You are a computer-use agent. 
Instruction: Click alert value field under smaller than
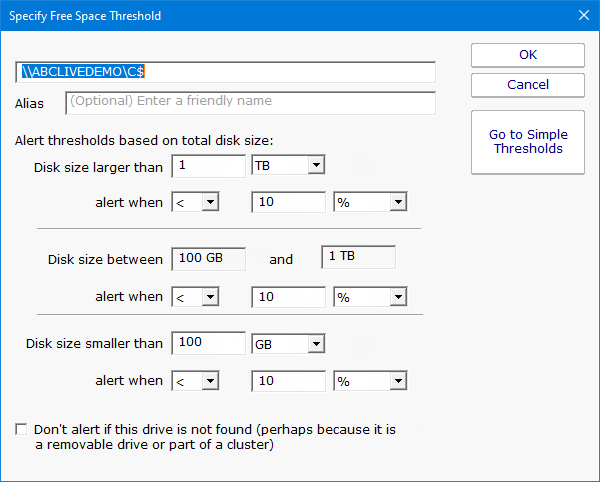coord(287,381)
